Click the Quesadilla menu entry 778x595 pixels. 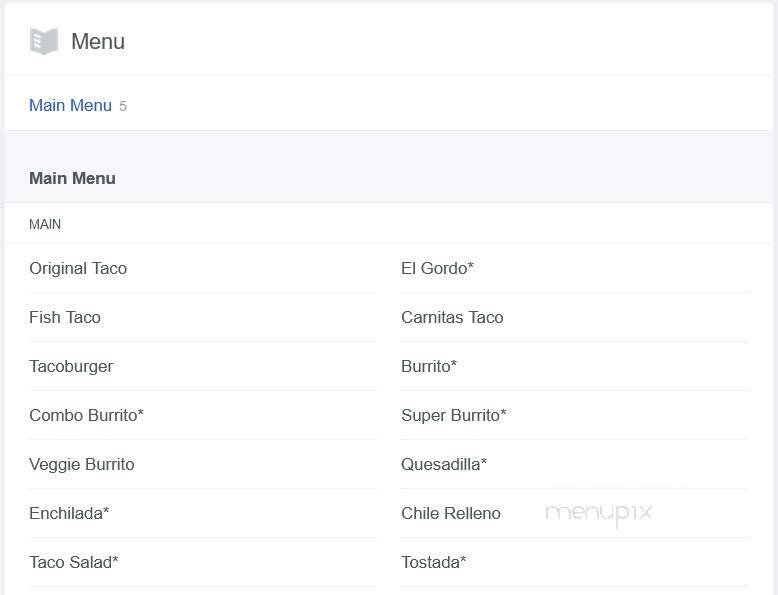[444, 464]
